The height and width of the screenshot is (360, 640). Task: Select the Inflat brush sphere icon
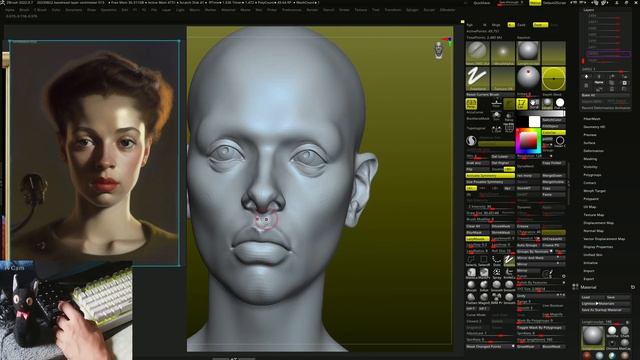coord(484,285)
